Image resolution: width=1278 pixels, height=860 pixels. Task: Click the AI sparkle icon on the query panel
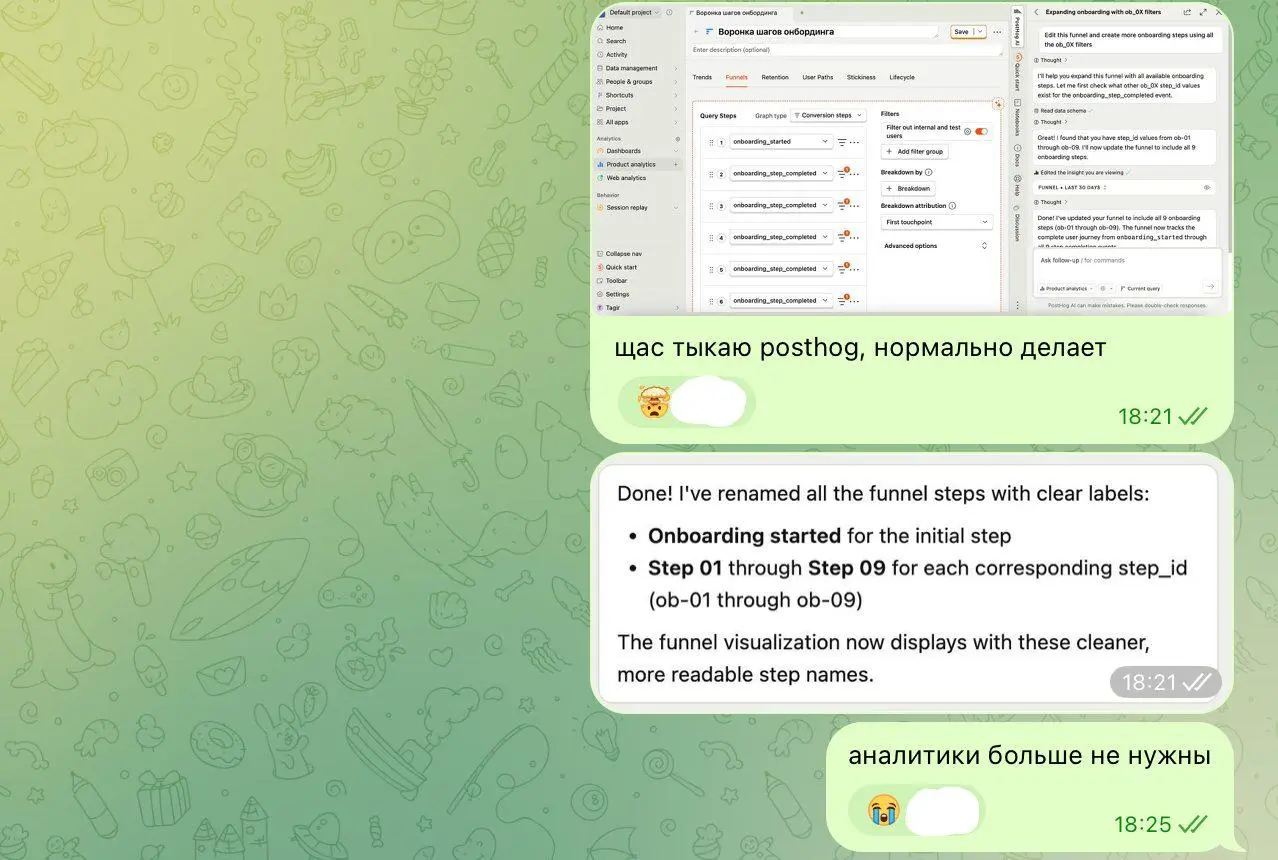coord(997,103)
